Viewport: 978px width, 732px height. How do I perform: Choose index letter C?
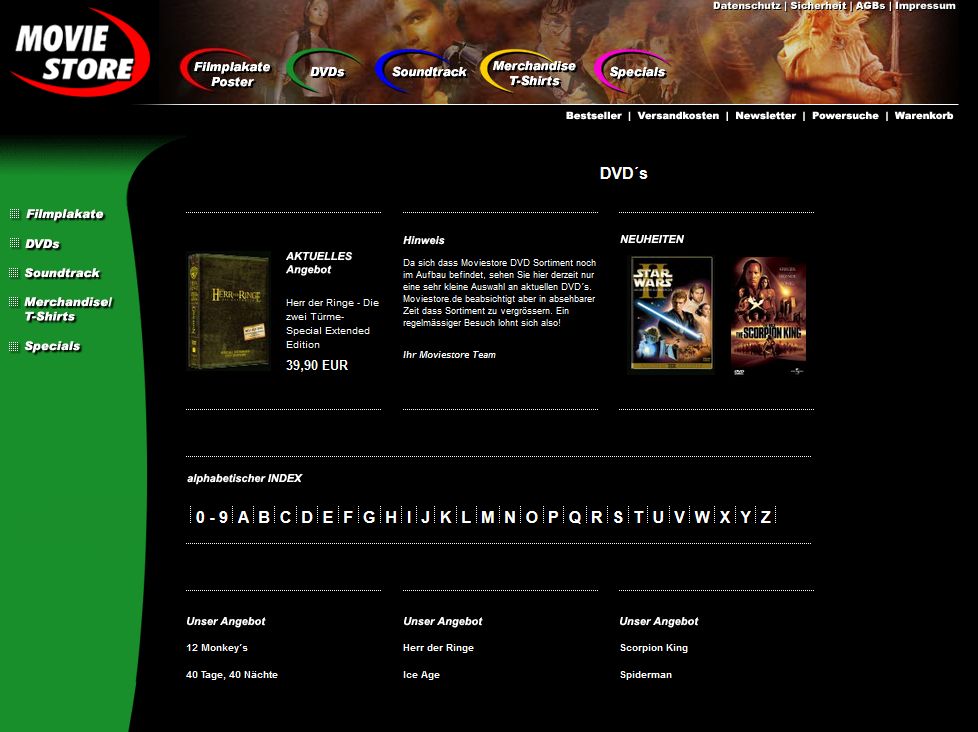click(285, 517)
